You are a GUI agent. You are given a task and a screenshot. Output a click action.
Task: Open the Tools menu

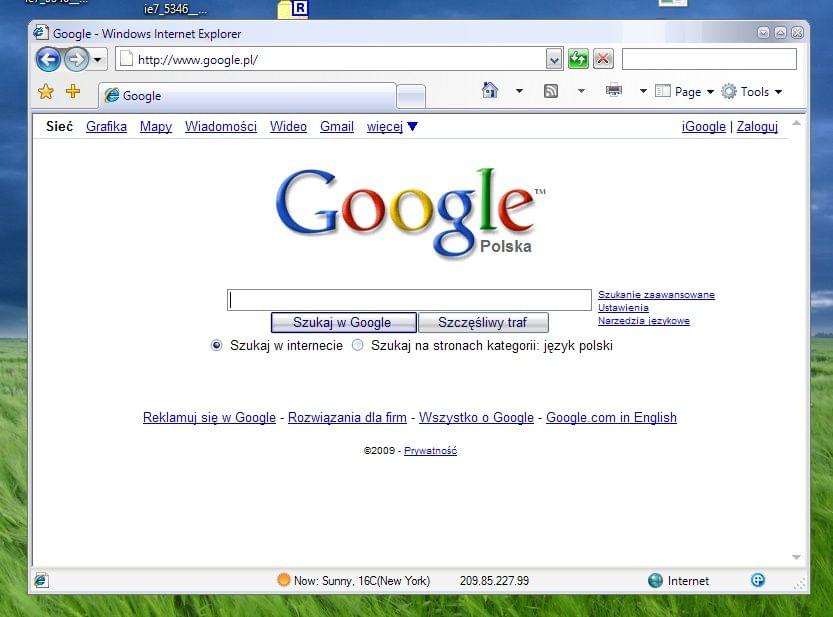pos(752,91)
